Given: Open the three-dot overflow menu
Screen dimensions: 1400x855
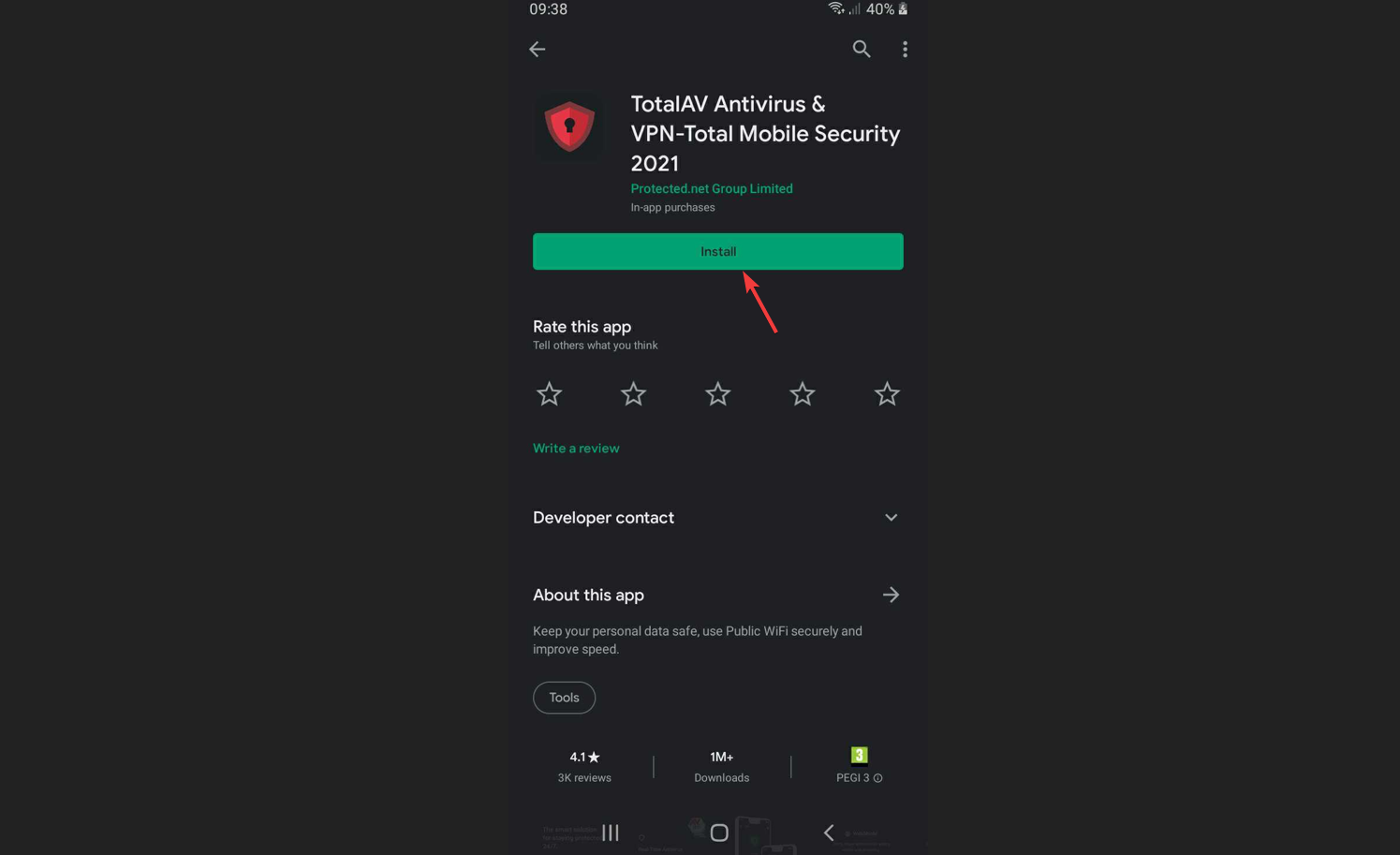Looking at the screenshot, I should (x=905, y=49).
